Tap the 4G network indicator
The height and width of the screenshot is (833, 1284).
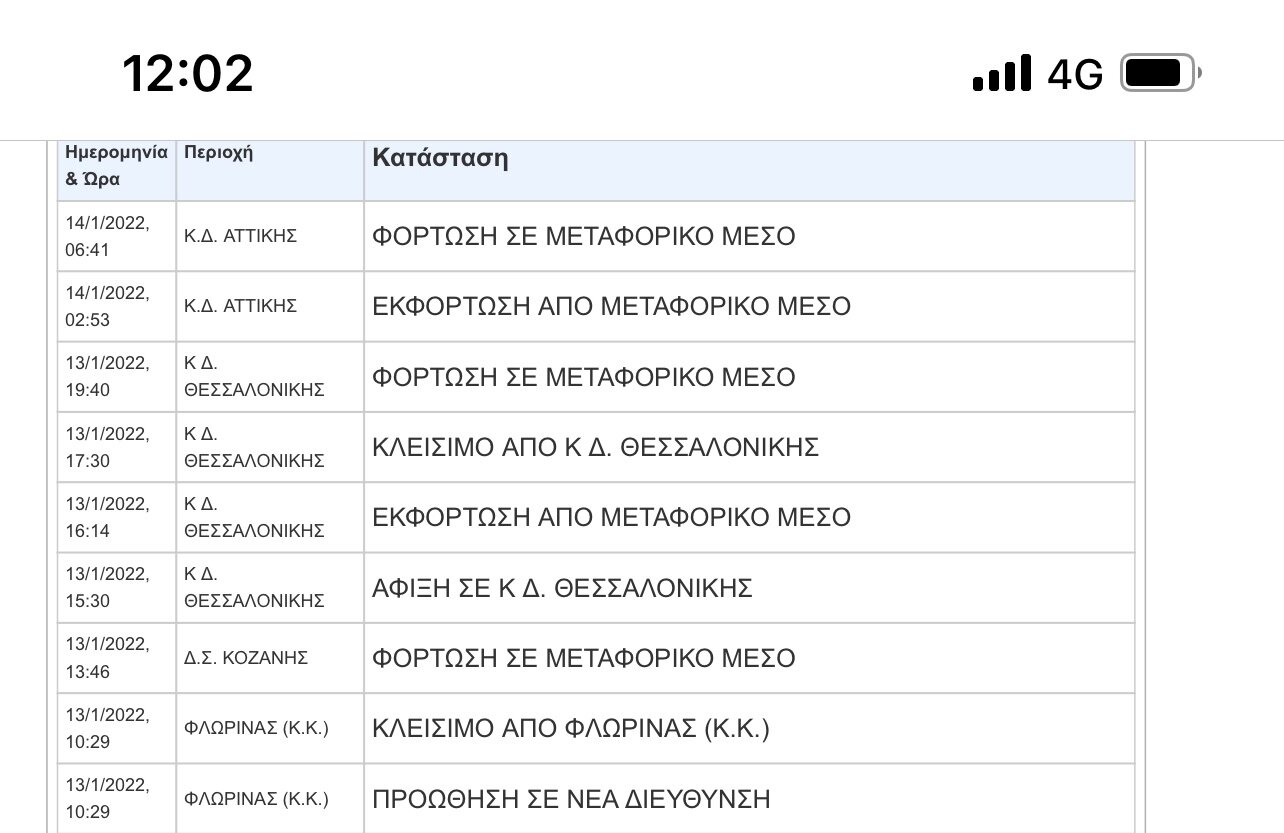pyautogui.click(x=1075, y=74)
